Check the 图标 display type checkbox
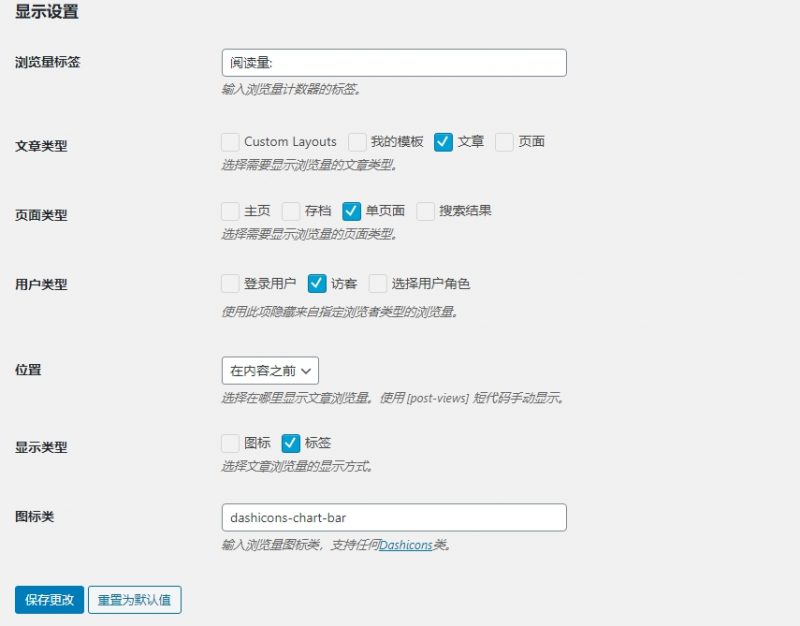The image size is (800, 626). click(230, 443)
